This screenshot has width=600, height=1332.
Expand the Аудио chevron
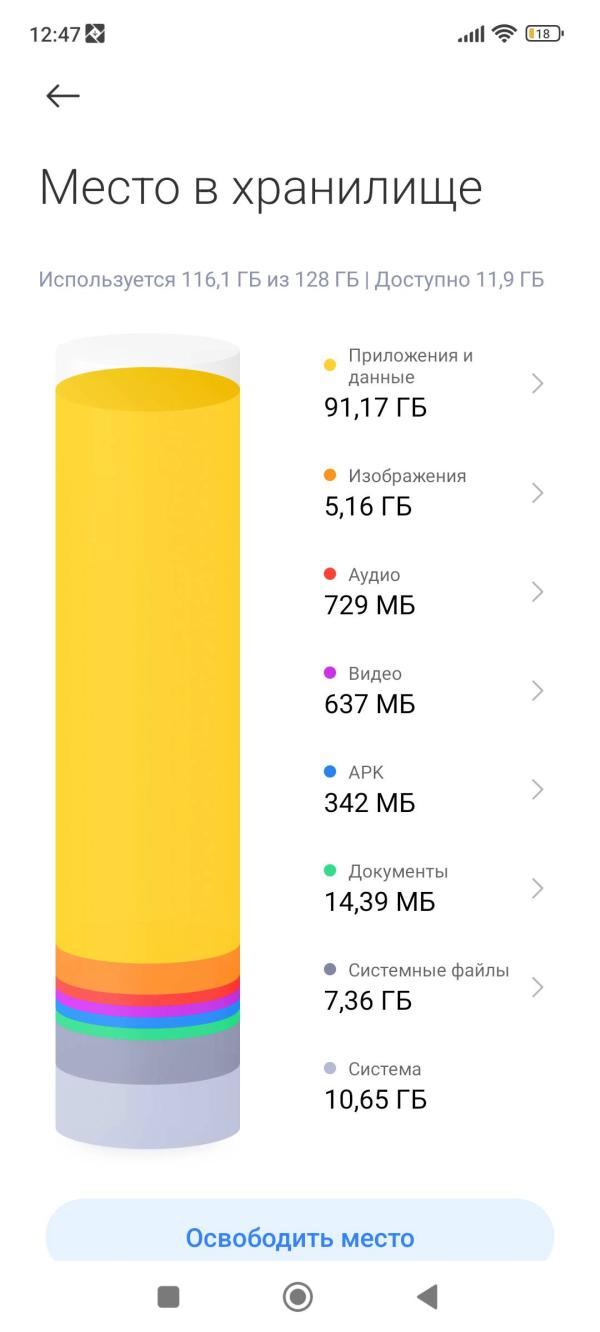click(537, 591)
